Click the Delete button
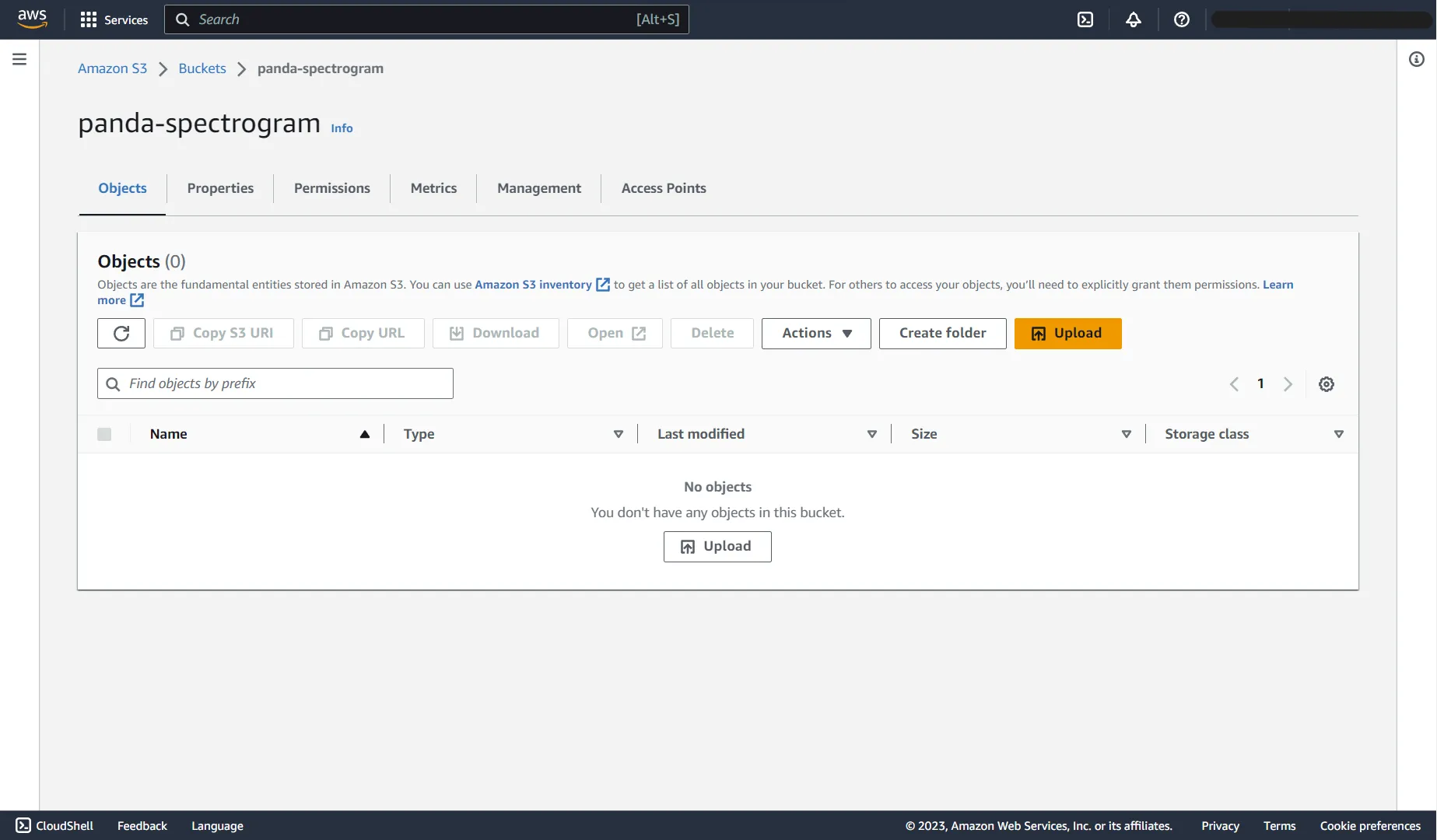The height and width of the screenshot is (840, 1437). pyautogui.click(x=712, y=334)
